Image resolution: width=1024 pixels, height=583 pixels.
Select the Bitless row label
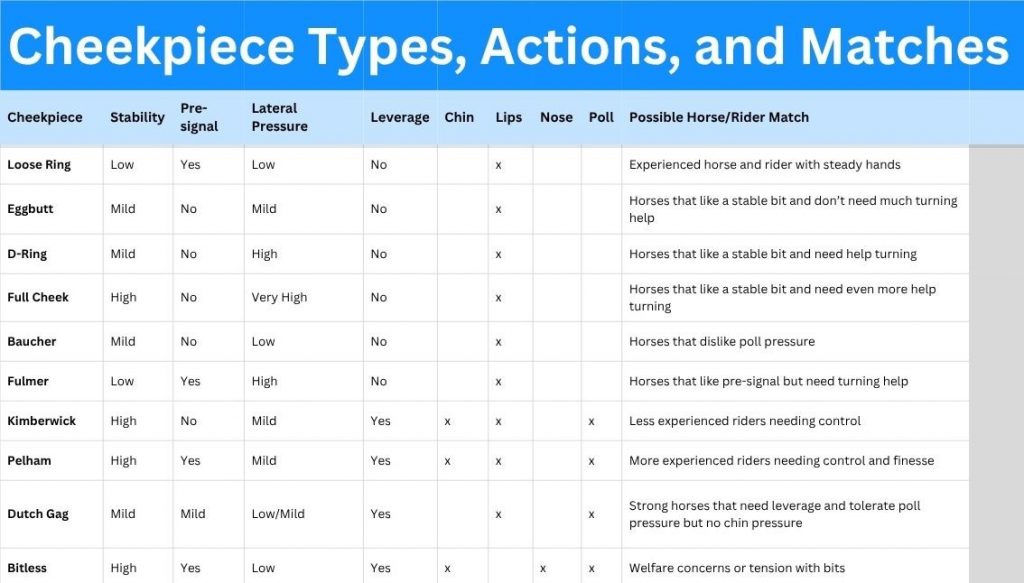tap(27, 568)
